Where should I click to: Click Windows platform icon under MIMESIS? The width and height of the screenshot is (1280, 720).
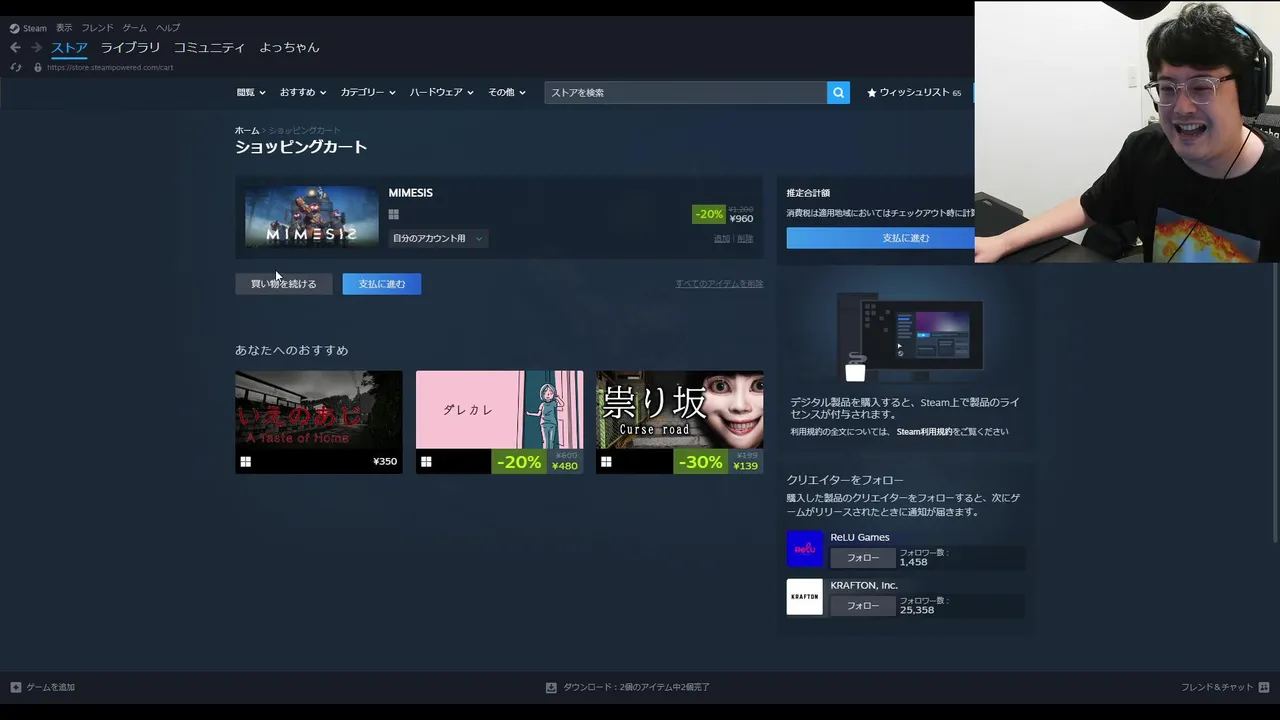click(x=394, y=214)
